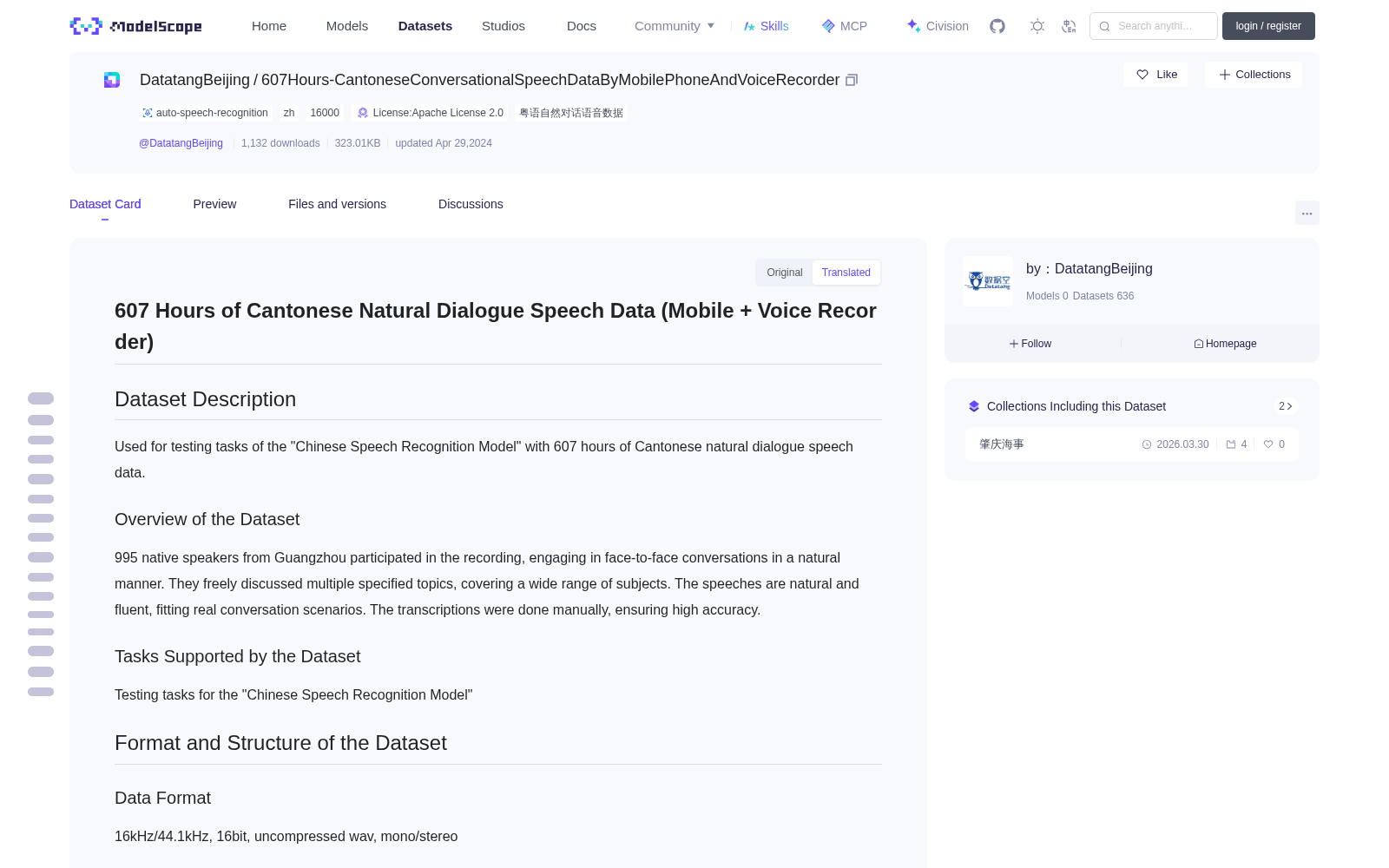Click the Skills sparkle icon in the navbar

coord(749,26)
